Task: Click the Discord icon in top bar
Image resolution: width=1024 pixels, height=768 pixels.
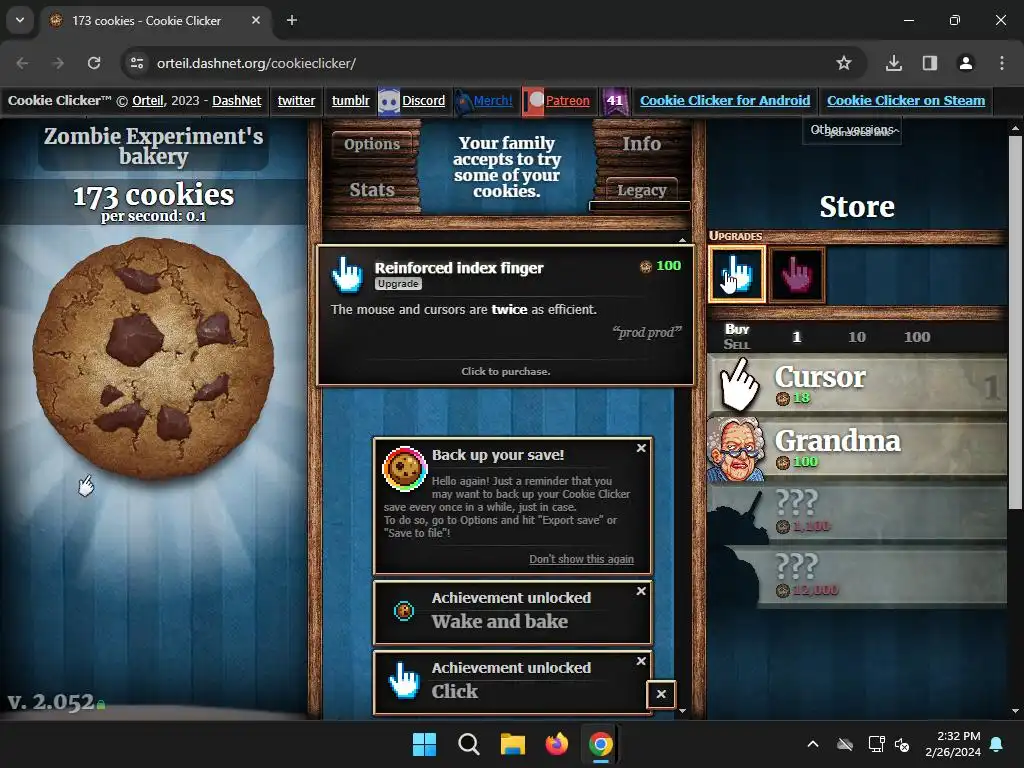Action: click(389, 101)
